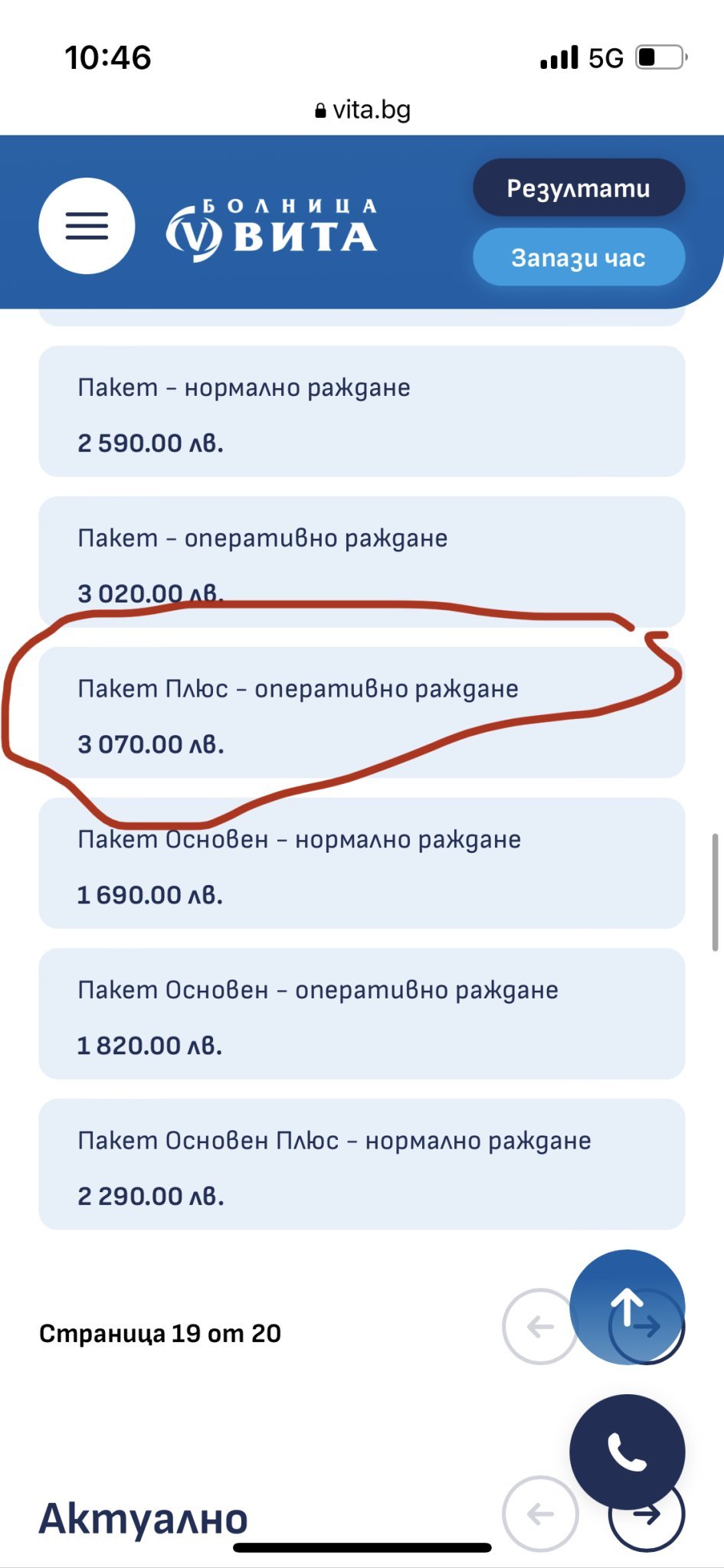This screenshot has width=724, height=1568.
Task: Select Пакет – оперативно раждане card
Action: point(362,561)
